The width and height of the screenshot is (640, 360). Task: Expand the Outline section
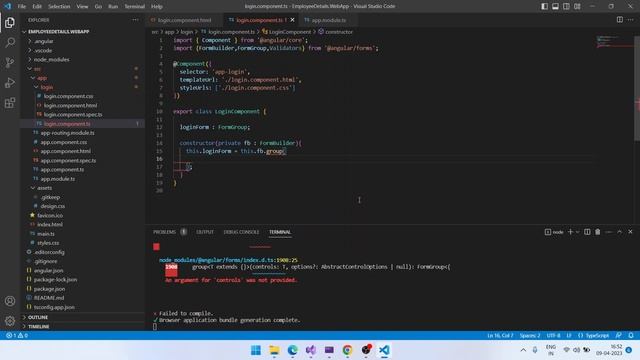[x=38, y=317]
